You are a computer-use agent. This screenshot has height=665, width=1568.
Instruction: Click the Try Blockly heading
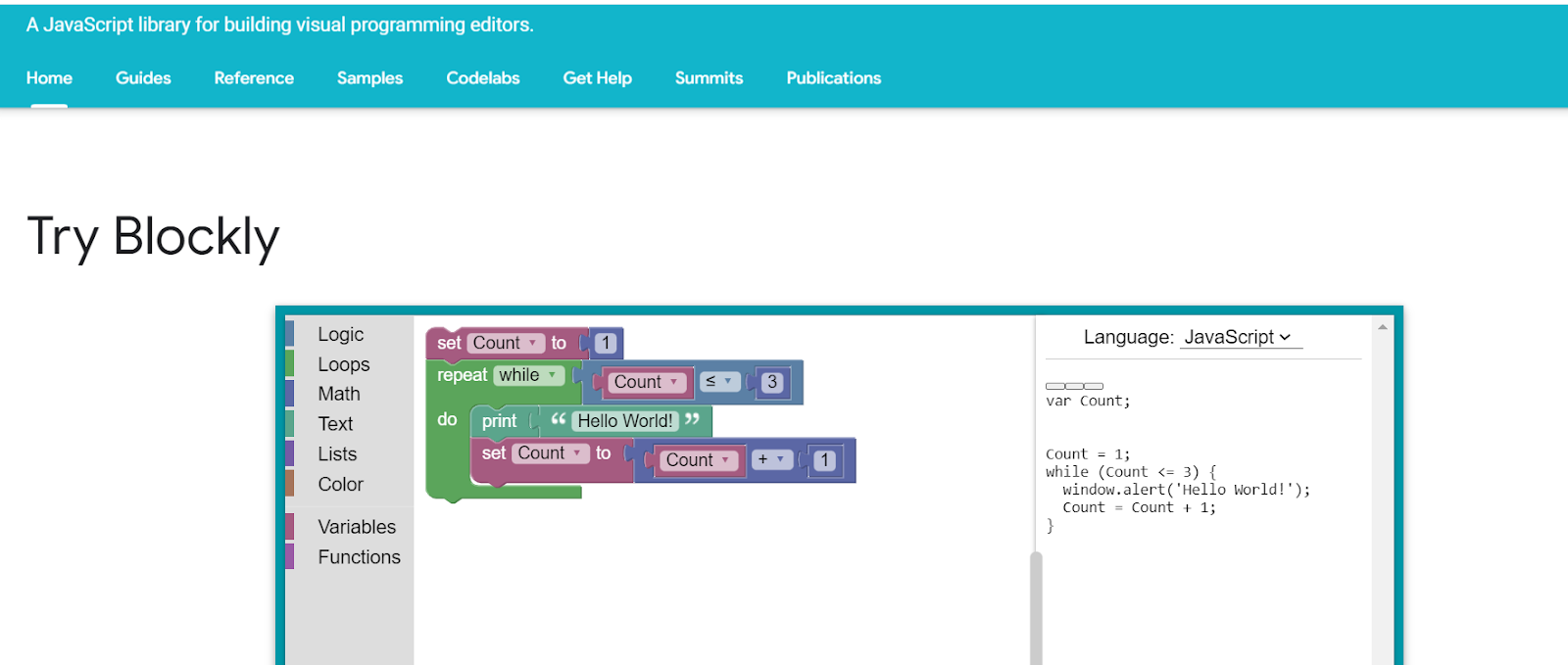coord(153,237)
